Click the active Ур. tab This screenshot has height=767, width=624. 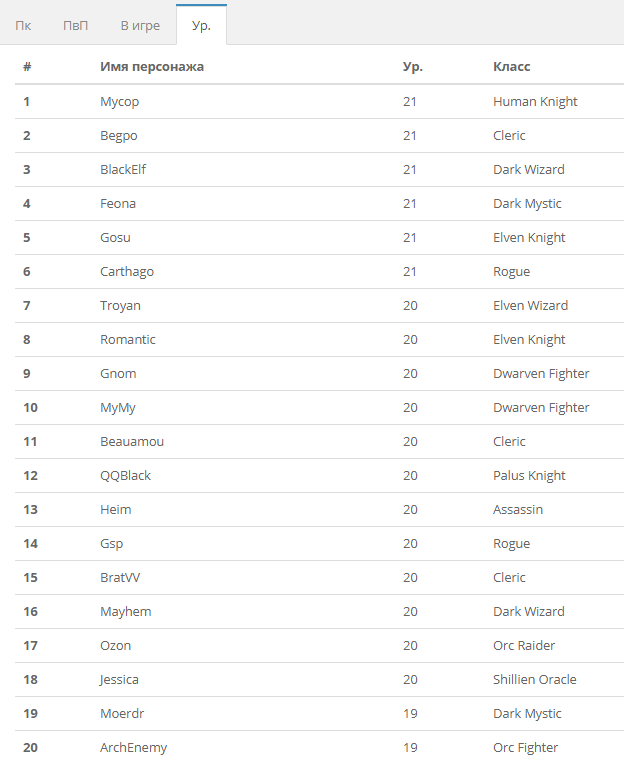coord(201,25)
